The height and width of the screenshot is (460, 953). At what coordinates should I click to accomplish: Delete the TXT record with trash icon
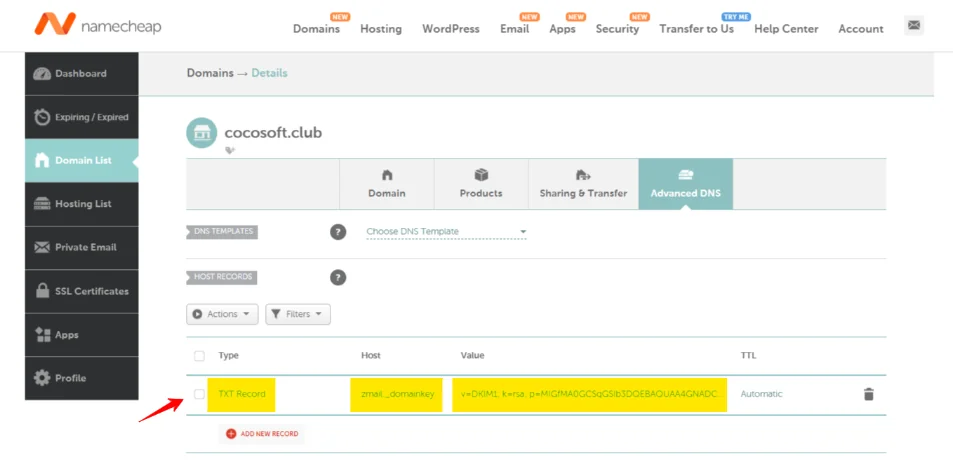869,394
